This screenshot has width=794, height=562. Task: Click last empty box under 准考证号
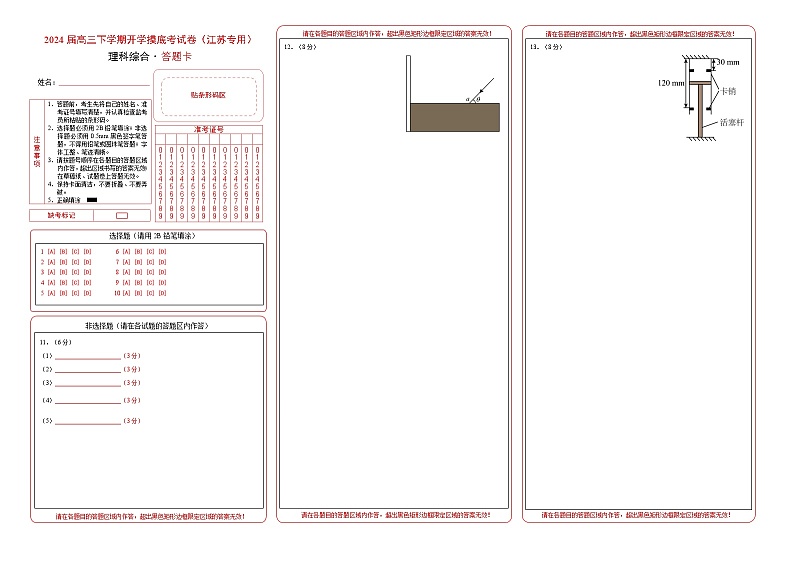click(x=257, y=139)
